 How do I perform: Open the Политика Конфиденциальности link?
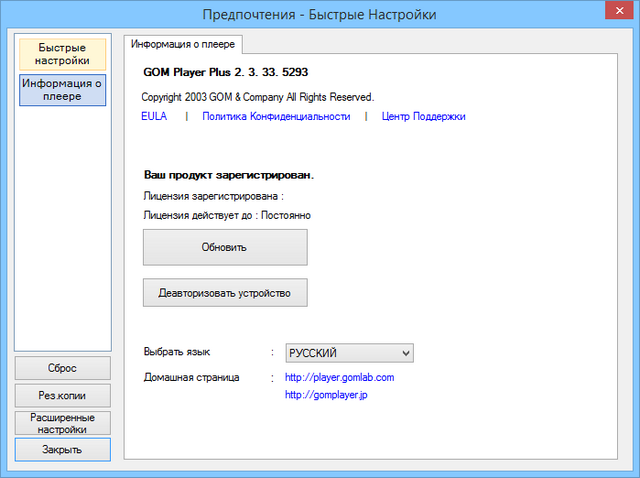276,116
